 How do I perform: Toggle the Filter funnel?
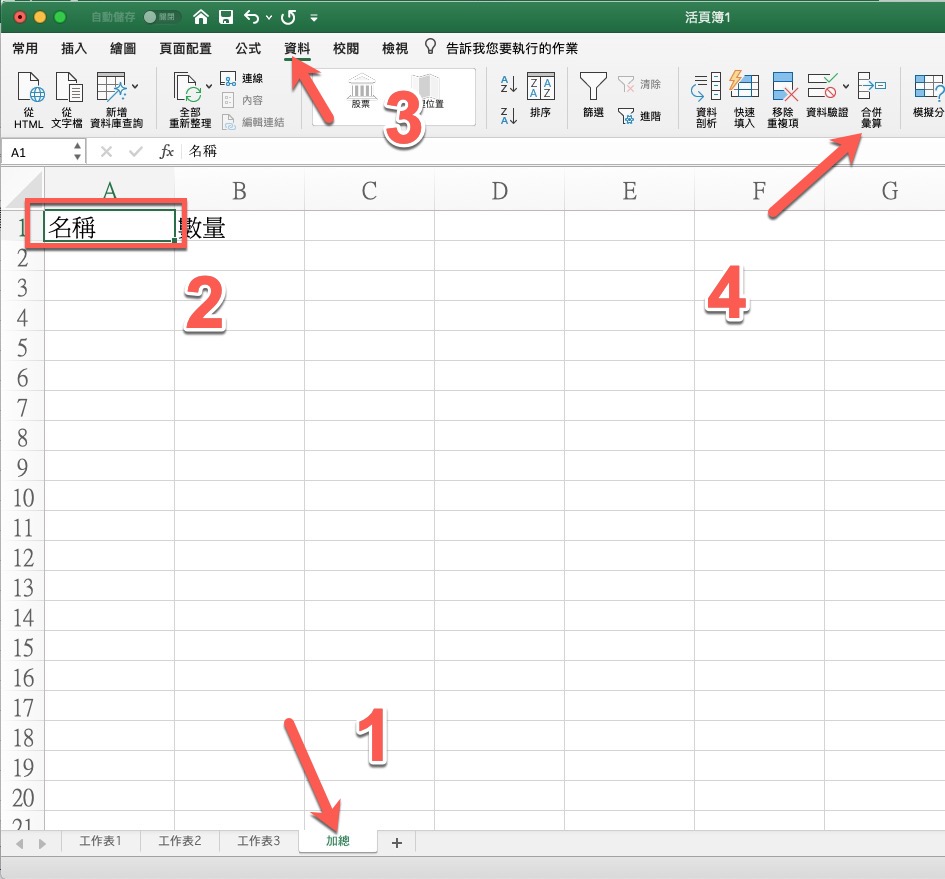593,95
